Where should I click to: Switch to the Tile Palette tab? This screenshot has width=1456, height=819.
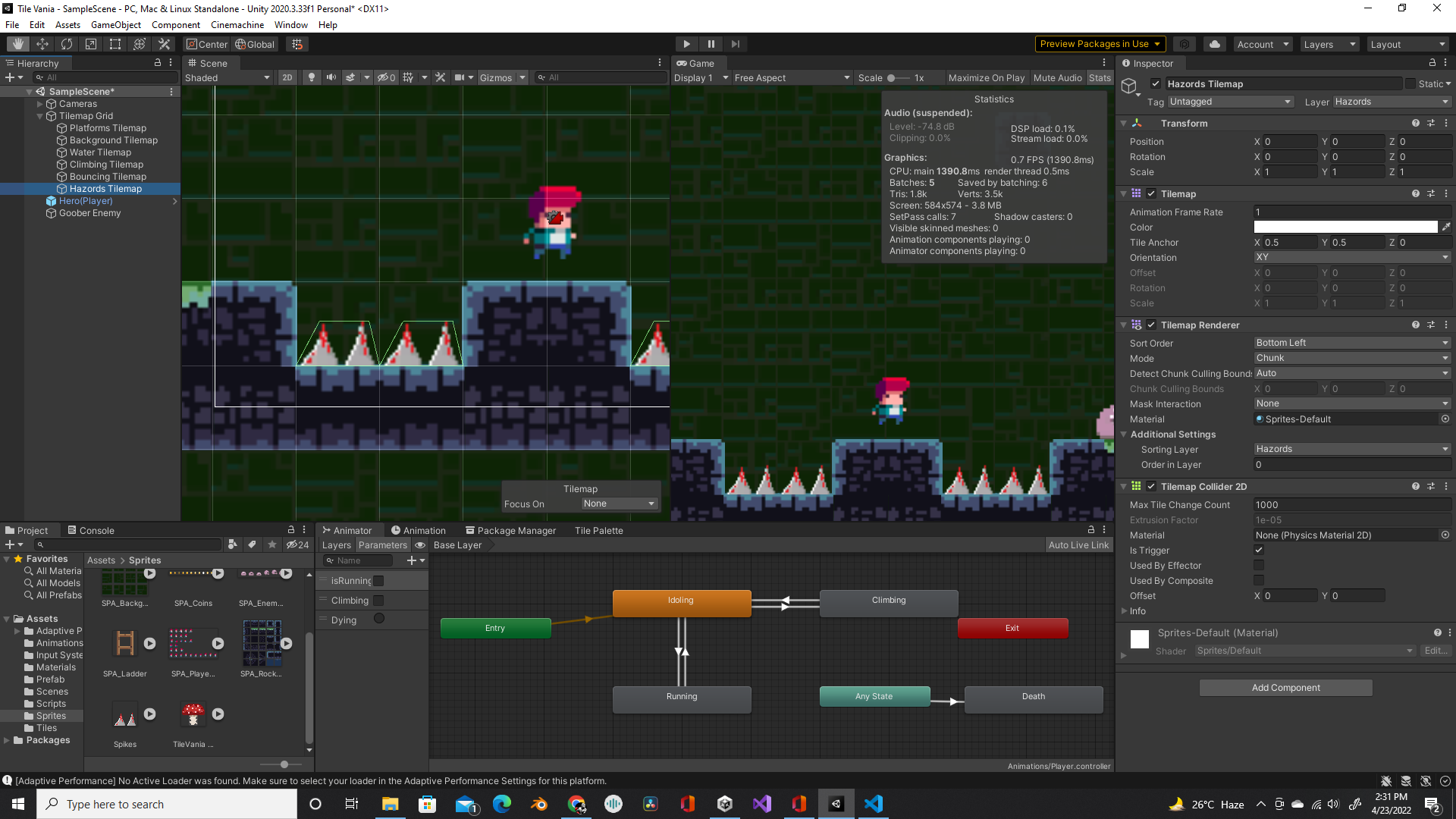[598, 530]
